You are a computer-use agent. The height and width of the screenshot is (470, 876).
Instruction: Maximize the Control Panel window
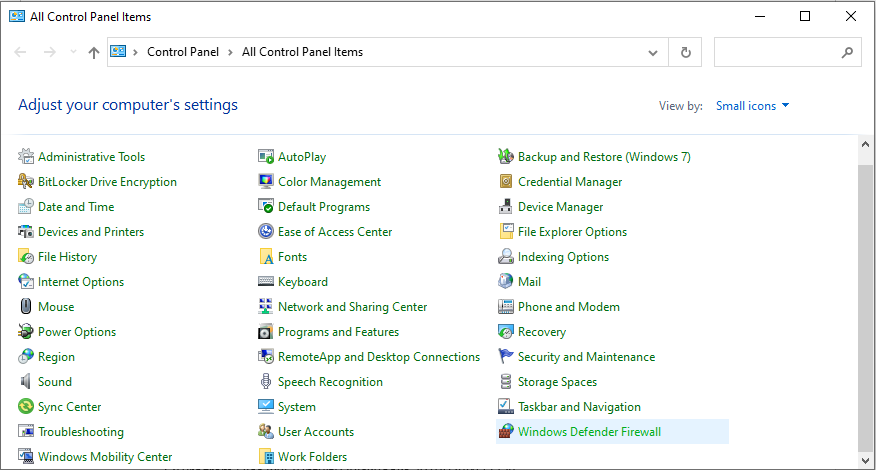(805, 16)
